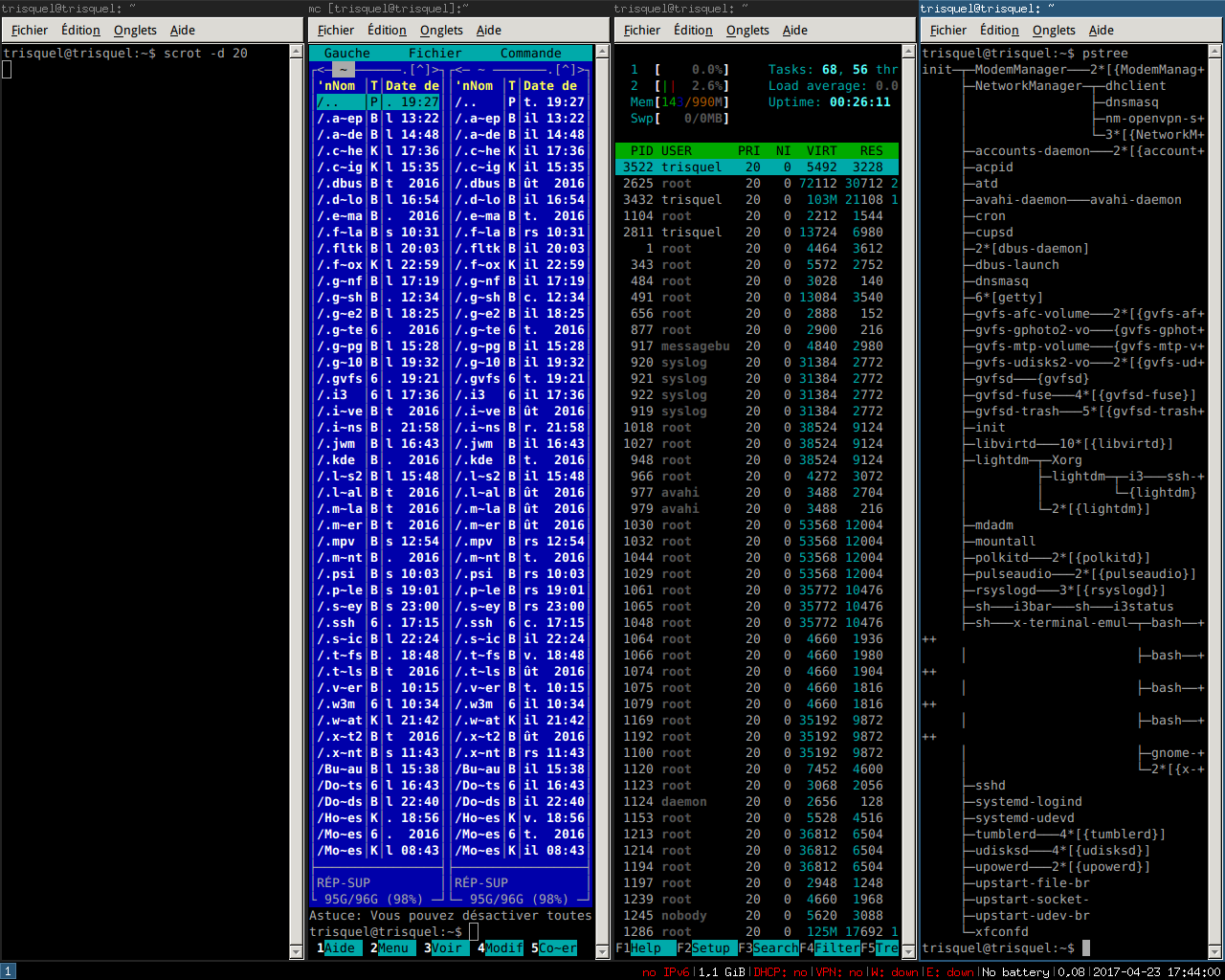Click the pulseaudio entry in the pstree output
The image size is (1225, 980).
tap(1013, 574)
